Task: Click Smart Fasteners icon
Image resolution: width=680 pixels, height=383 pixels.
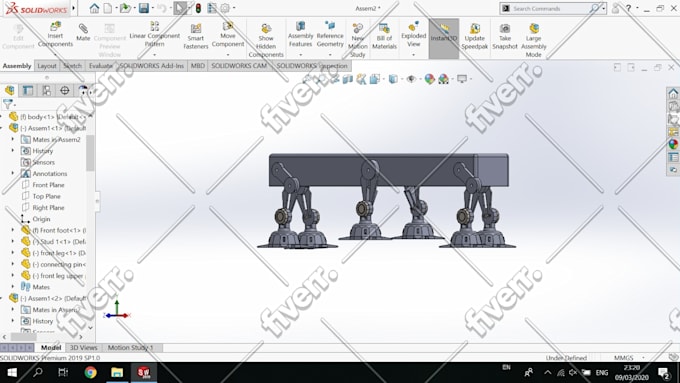Action: click(x=196, y=36)
